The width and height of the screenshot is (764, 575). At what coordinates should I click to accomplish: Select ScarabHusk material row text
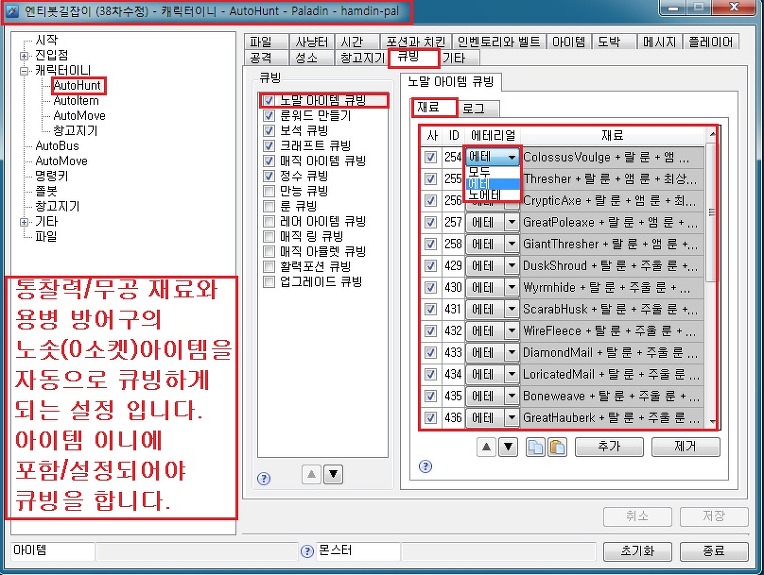[611, 309]
